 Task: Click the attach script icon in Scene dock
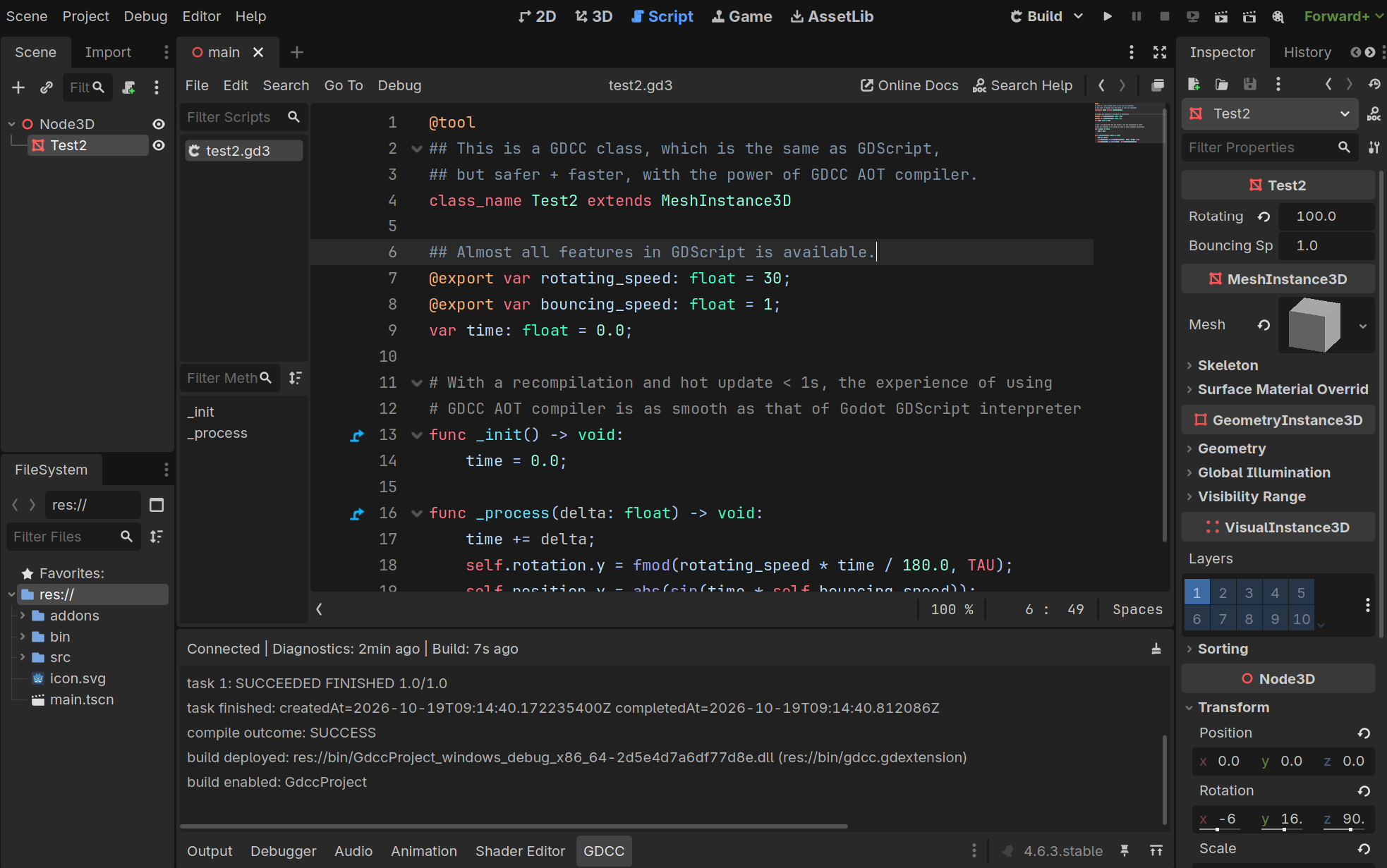click(x=128, y=87)
